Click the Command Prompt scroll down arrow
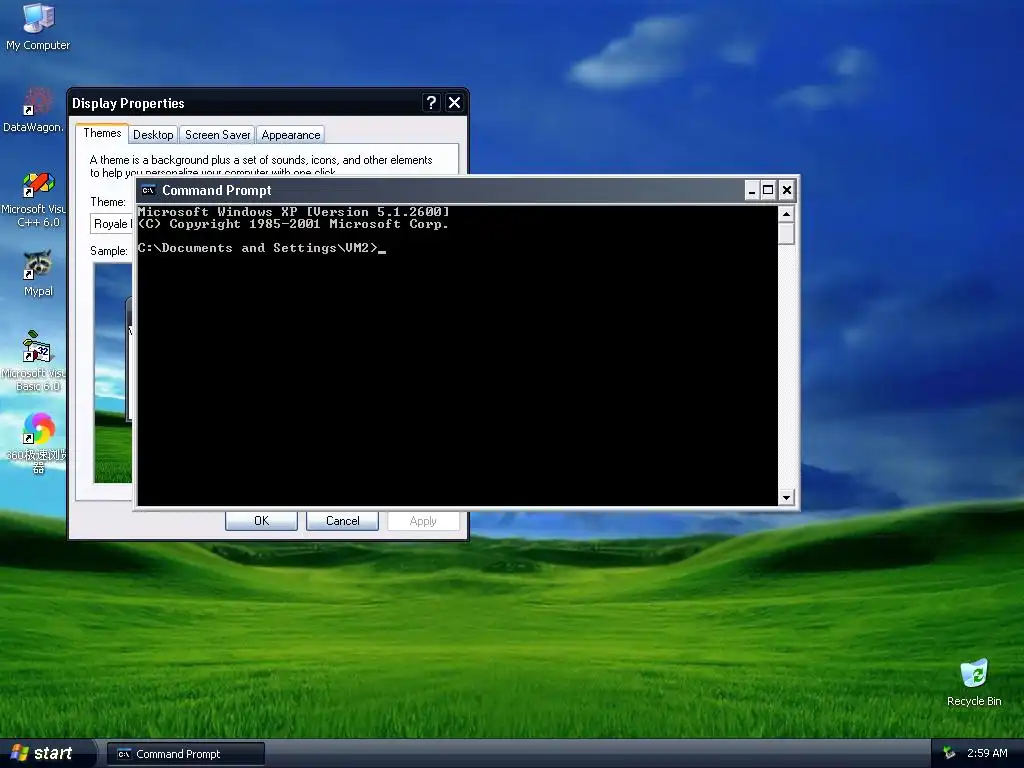 point(786,498)
